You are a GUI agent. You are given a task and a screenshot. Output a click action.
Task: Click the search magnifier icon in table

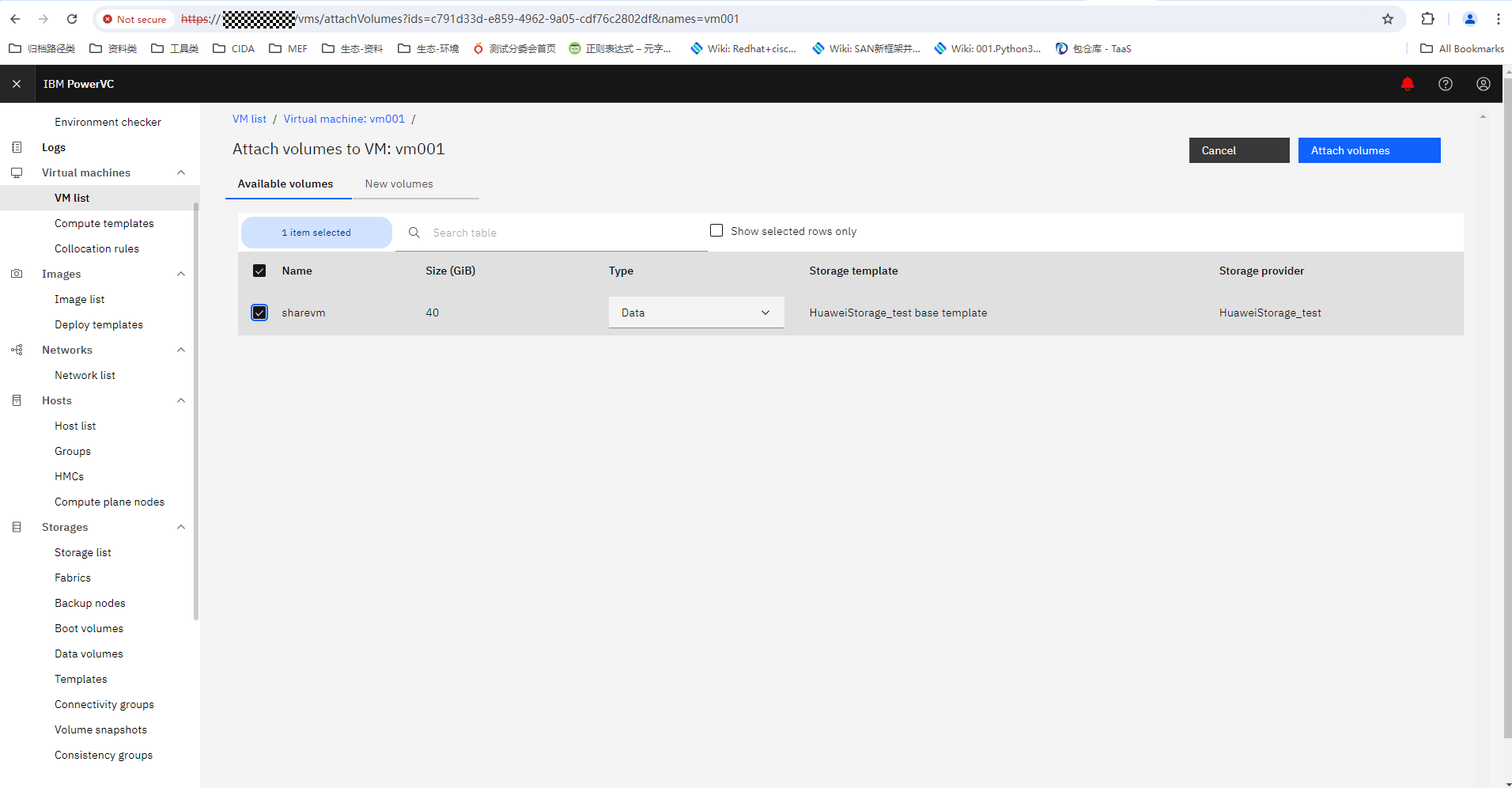414,233
